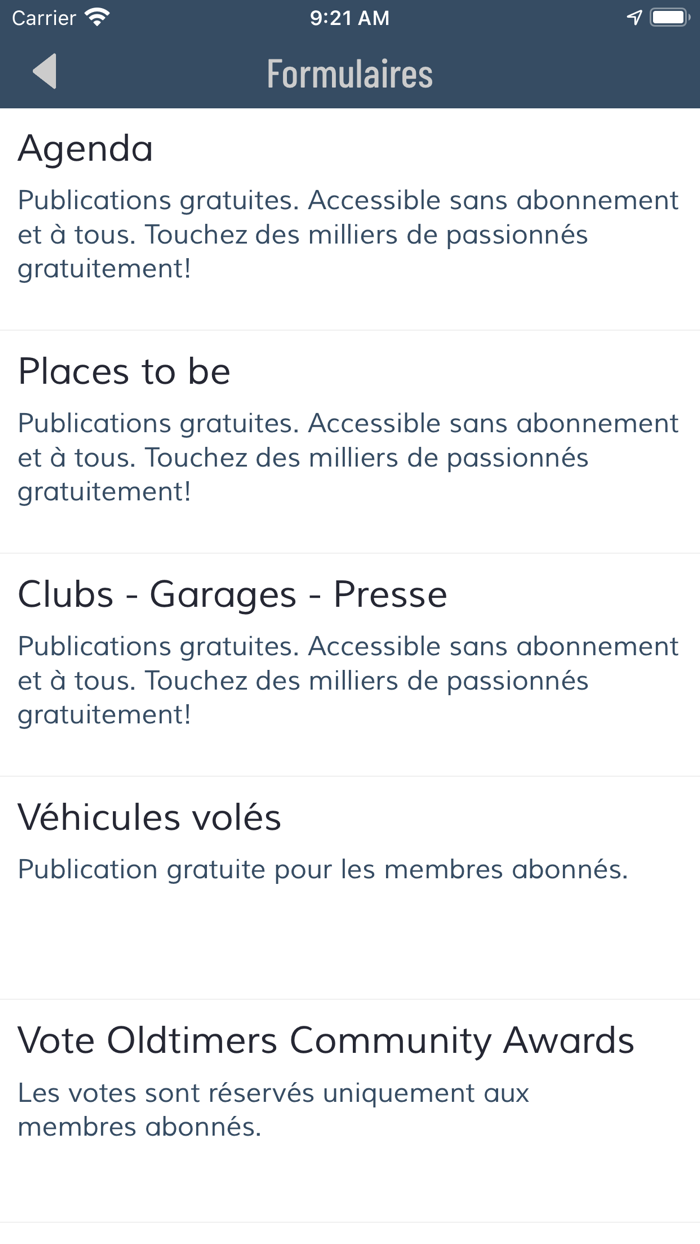The width and height of the screenshot is (700, 1244).
Task: Tap 'Les votes sont réservés' description
Action: click(x=273, y=1110)
